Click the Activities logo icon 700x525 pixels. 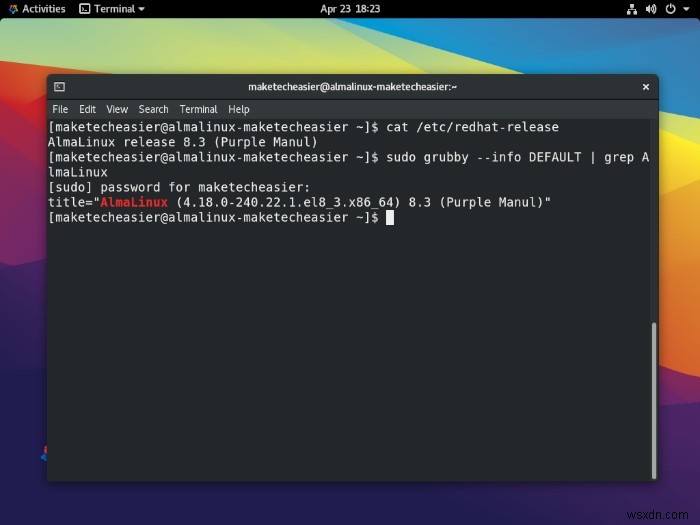click(14, 9)
